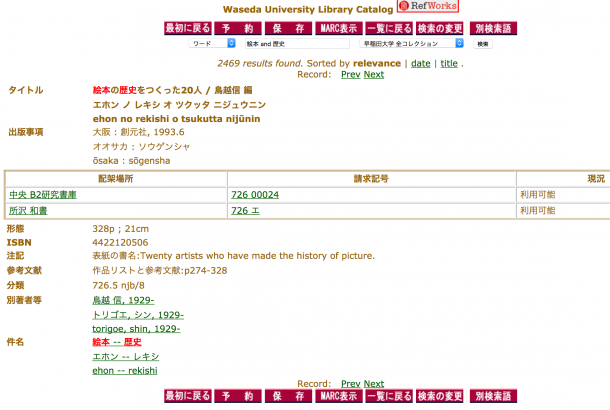Viewport: 610px width, 410px height.
Task: Click bottom 予約 reservation button
Action: click(238, 396)
